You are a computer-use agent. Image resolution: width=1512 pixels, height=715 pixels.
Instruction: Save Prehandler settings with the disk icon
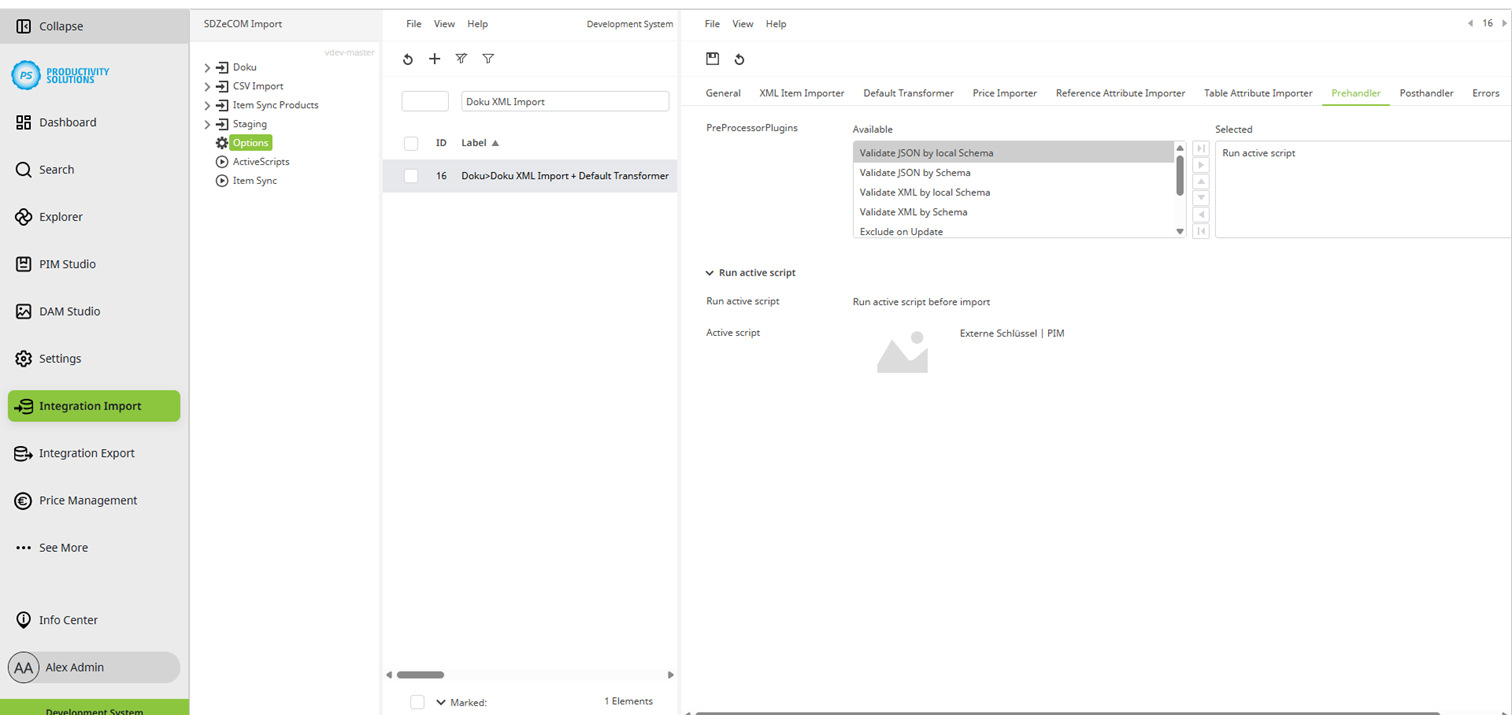click(712, 58)
